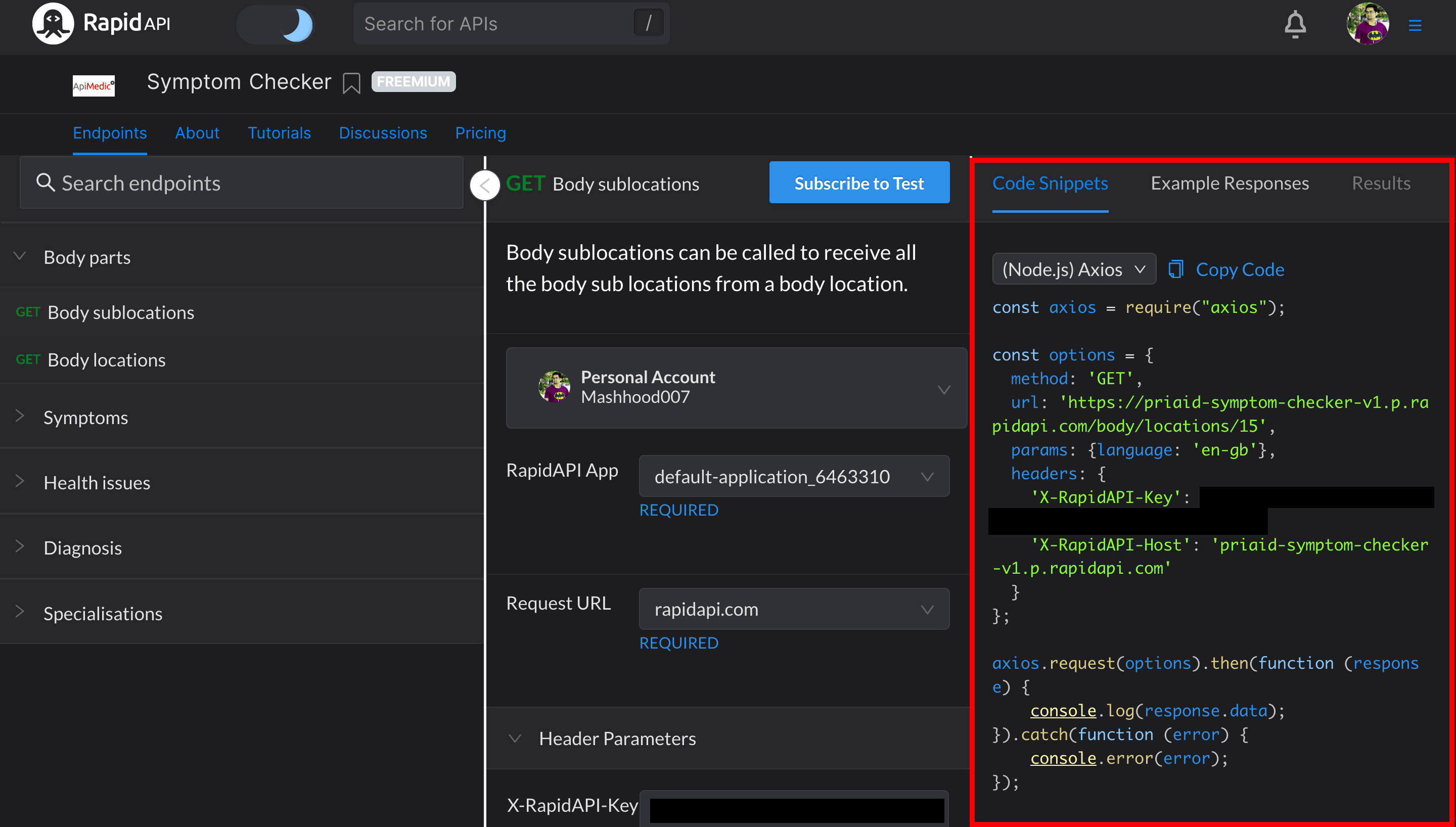Screen dimensions: 1456x827
Task: Click the copy icon beside Copy Code
Action: (x=1175, y=269)
